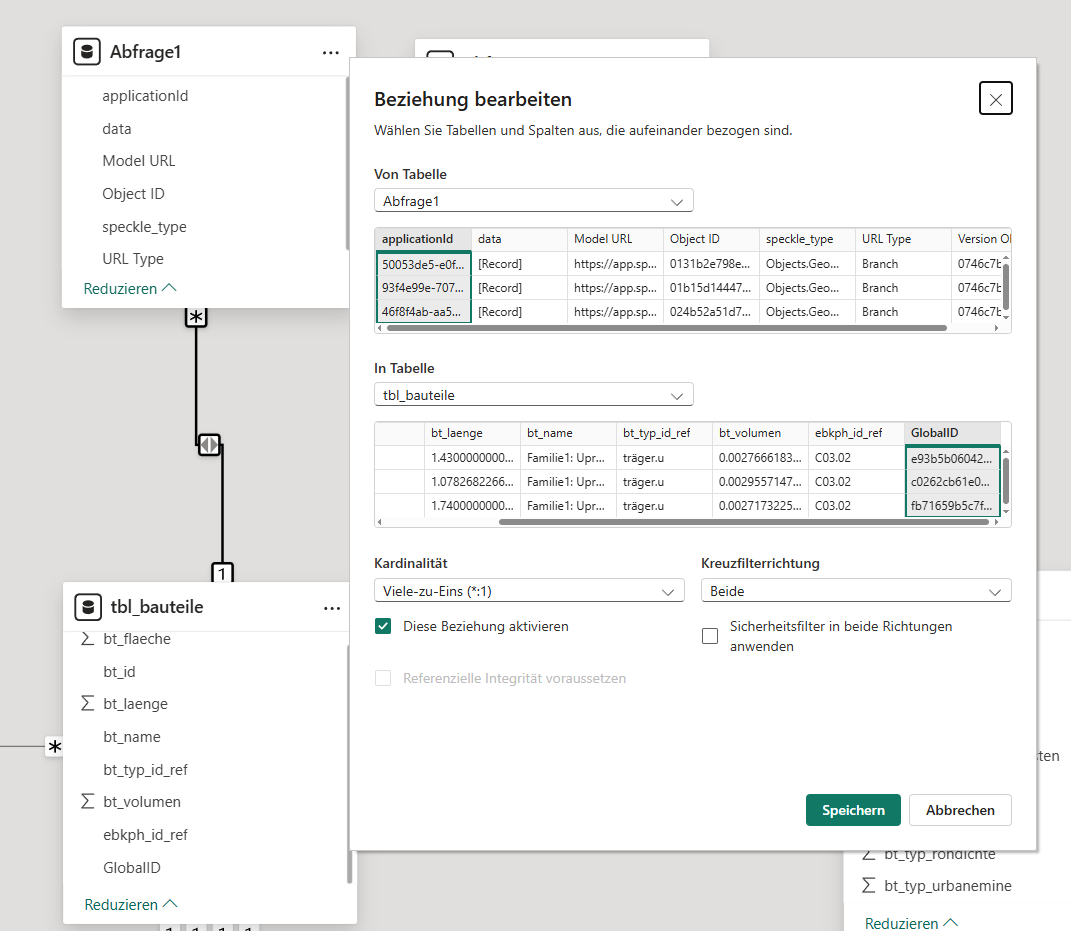This screenshot has width=1071, height=931.
Task: Select the bt_name column header in the preview
Action: coord(568,433)
